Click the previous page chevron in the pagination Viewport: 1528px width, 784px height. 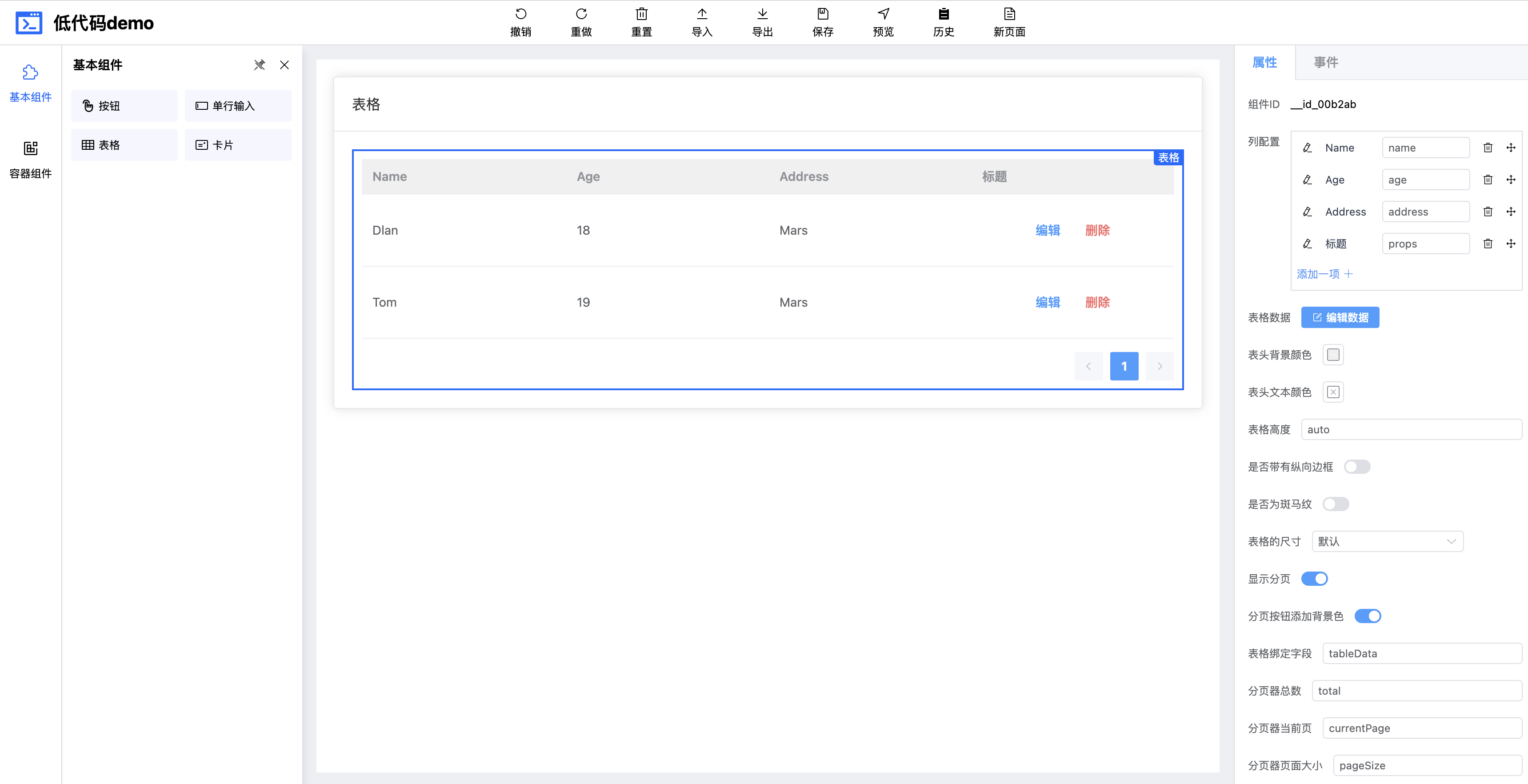(x=1088, y=367)
